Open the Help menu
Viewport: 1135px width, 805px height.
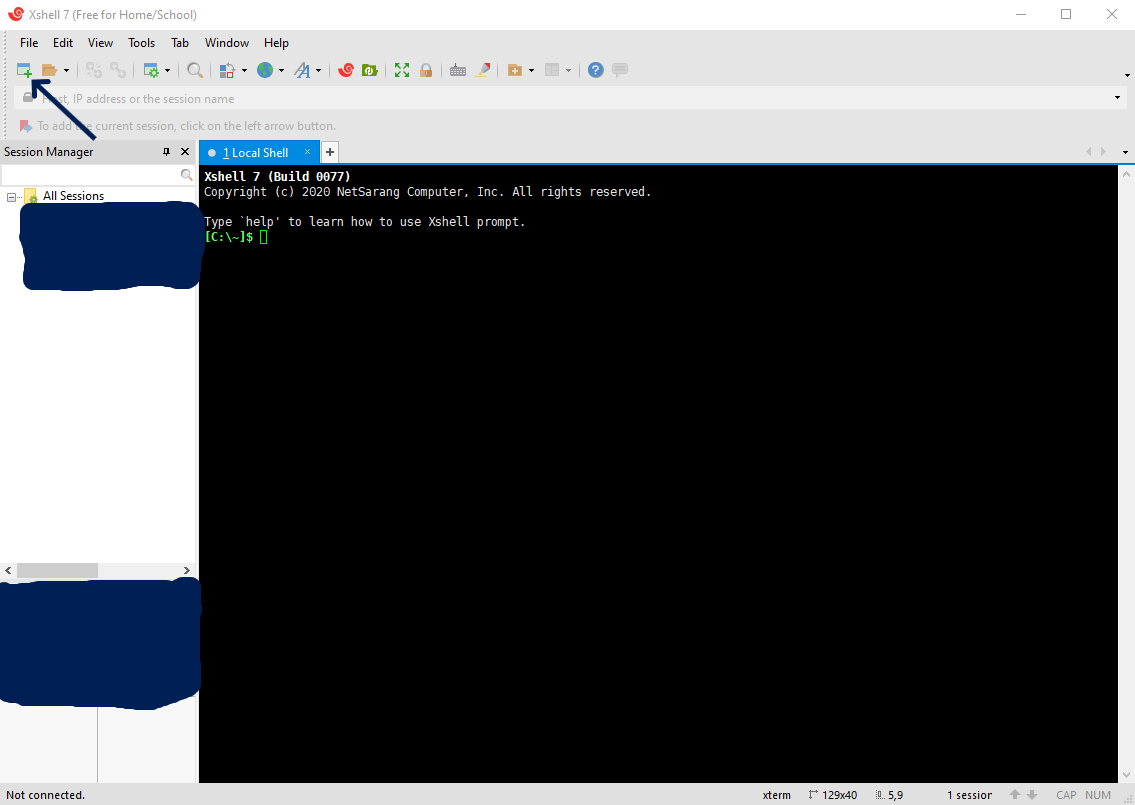(276, 43)
